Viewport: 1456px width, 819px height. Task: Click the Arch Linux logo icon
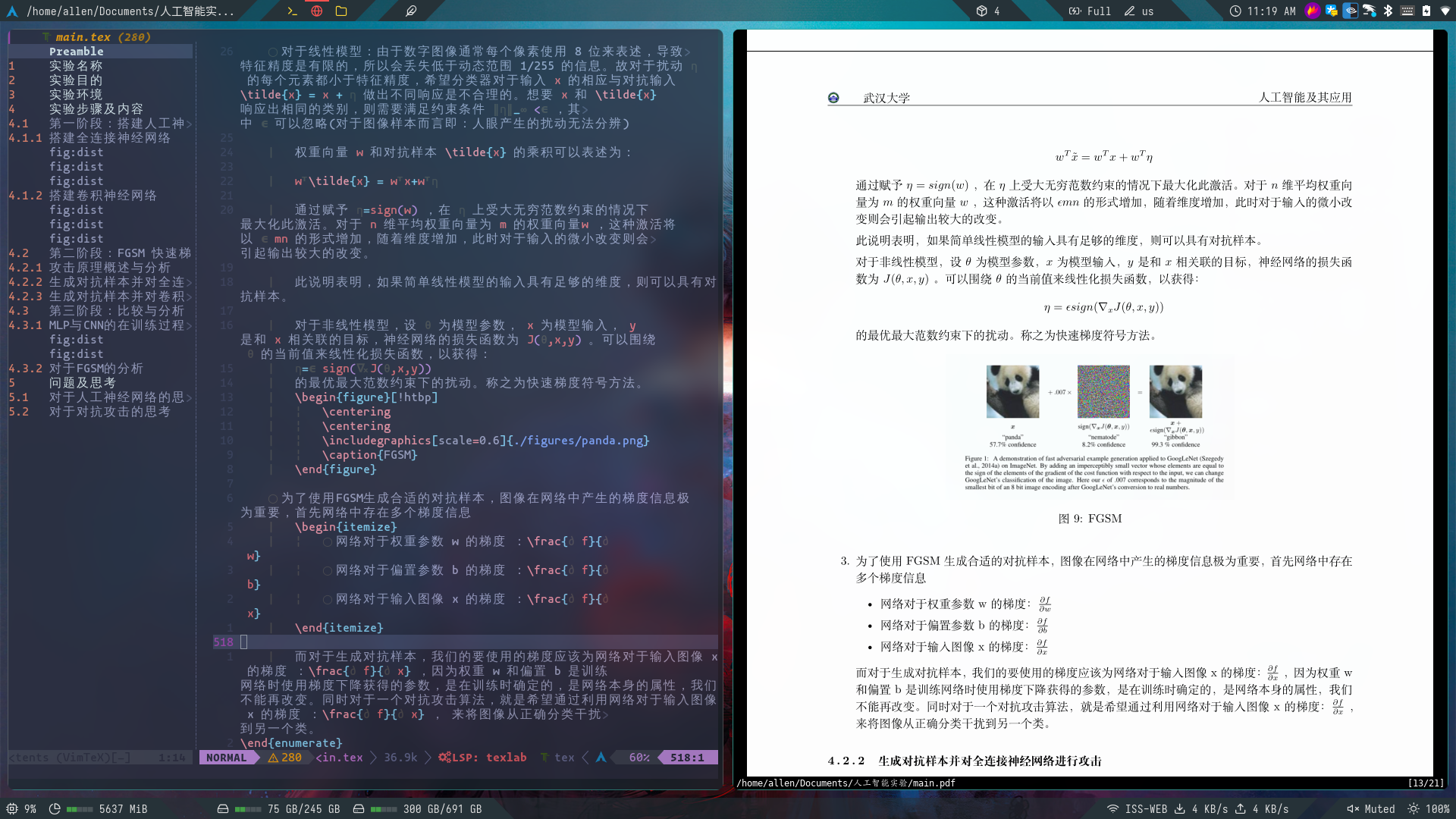click(12, 11)
